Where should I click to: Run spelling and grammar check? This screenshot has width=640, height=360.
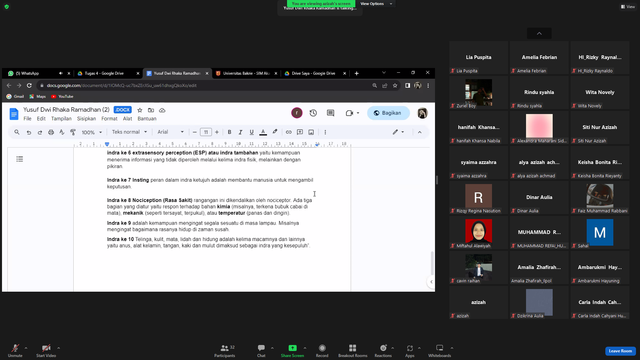[x=62, y=132]
